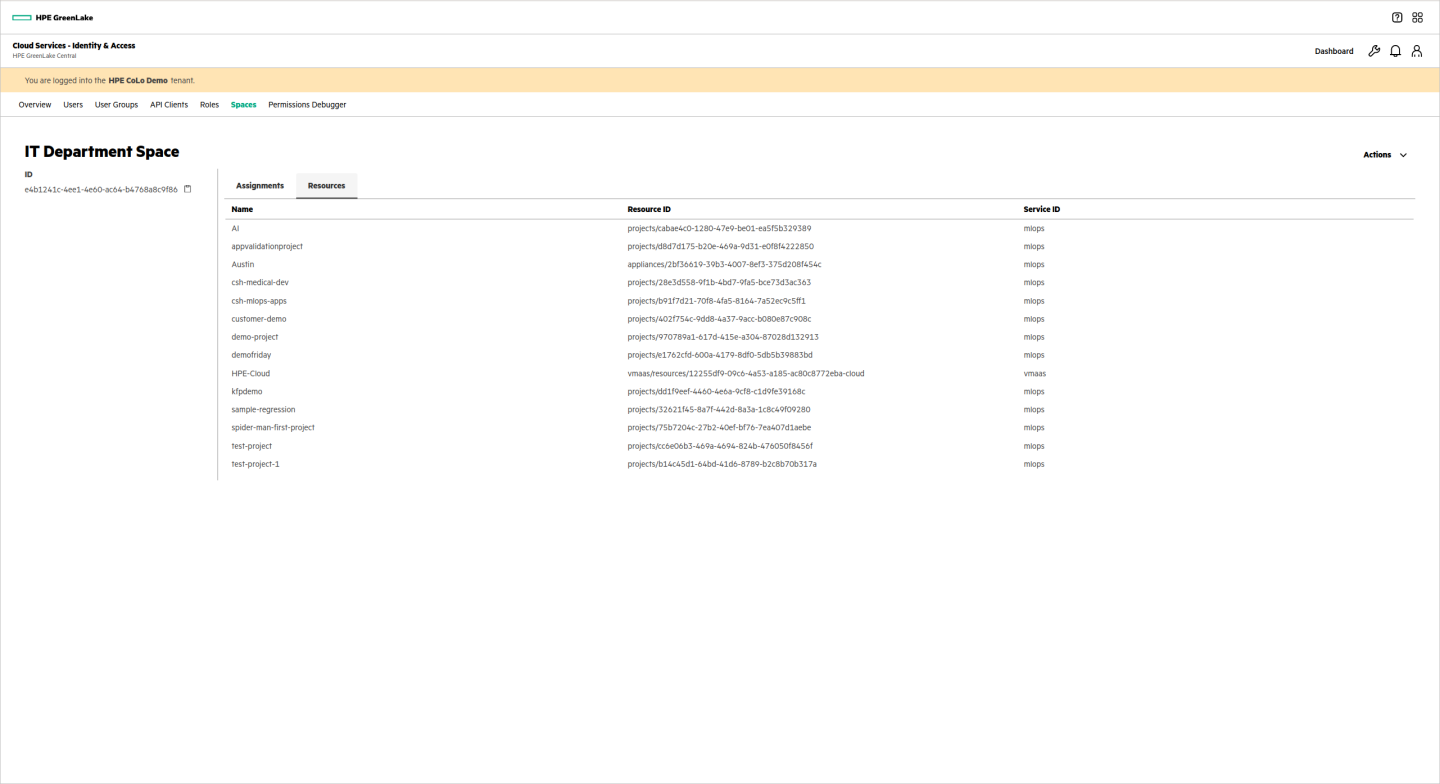Open the user profile icon
The image size is (1440, 784).
click(1417, 51)
